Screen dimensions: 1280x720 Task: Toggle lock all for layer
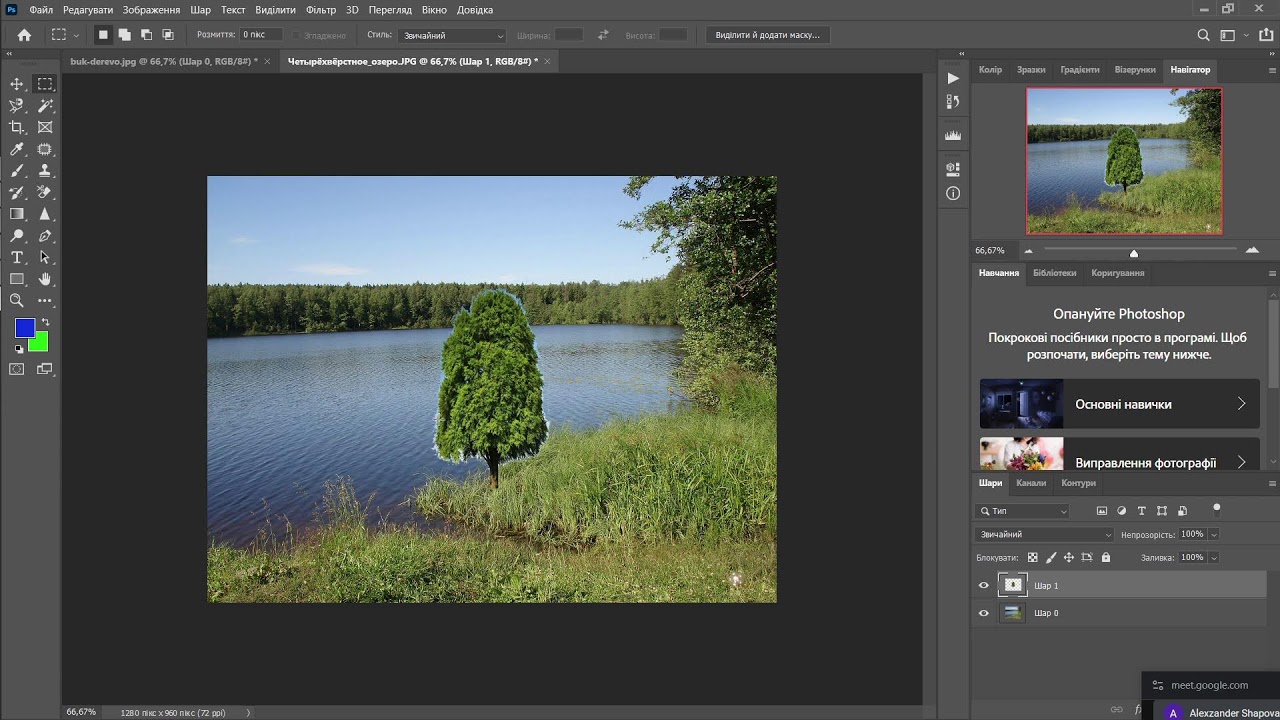coord(1105,557)
